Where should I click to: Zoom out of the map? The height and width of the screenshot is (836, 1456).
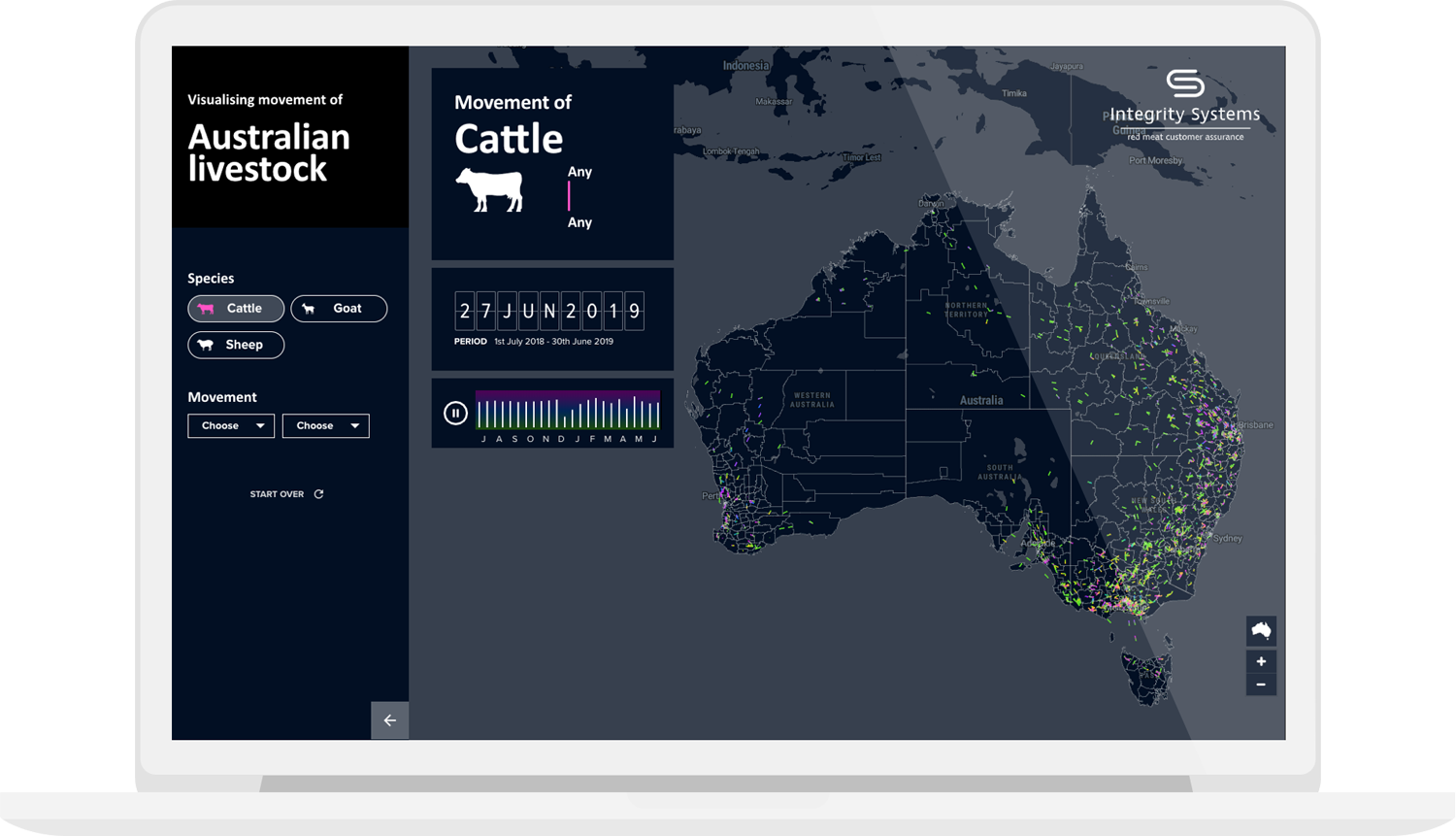[x=1261, y=685]
